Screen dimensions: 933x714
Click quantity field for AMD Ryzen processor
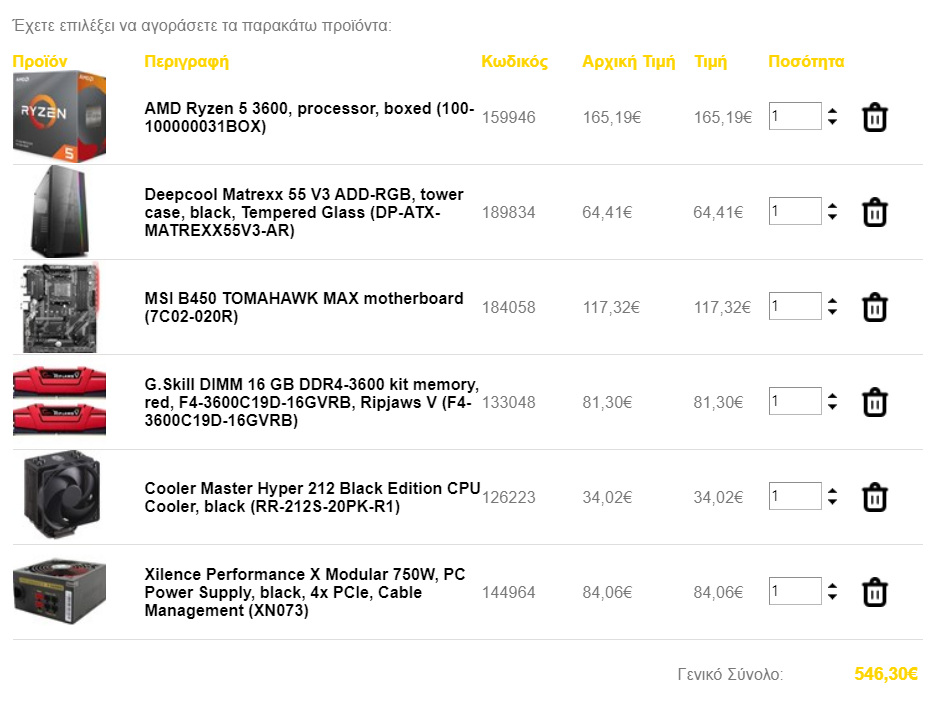click(795, 116)
